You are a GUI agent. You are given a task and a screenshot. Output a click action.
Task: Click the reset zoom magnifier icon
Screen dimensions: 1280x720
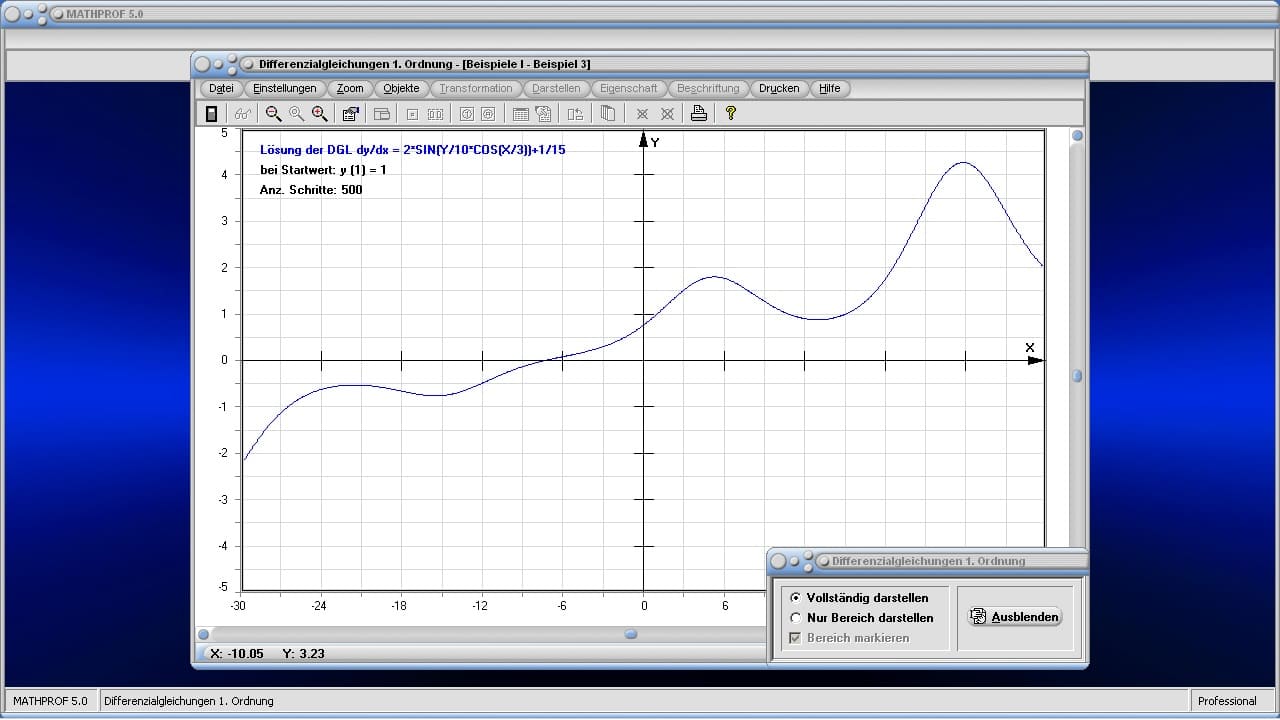296,114
